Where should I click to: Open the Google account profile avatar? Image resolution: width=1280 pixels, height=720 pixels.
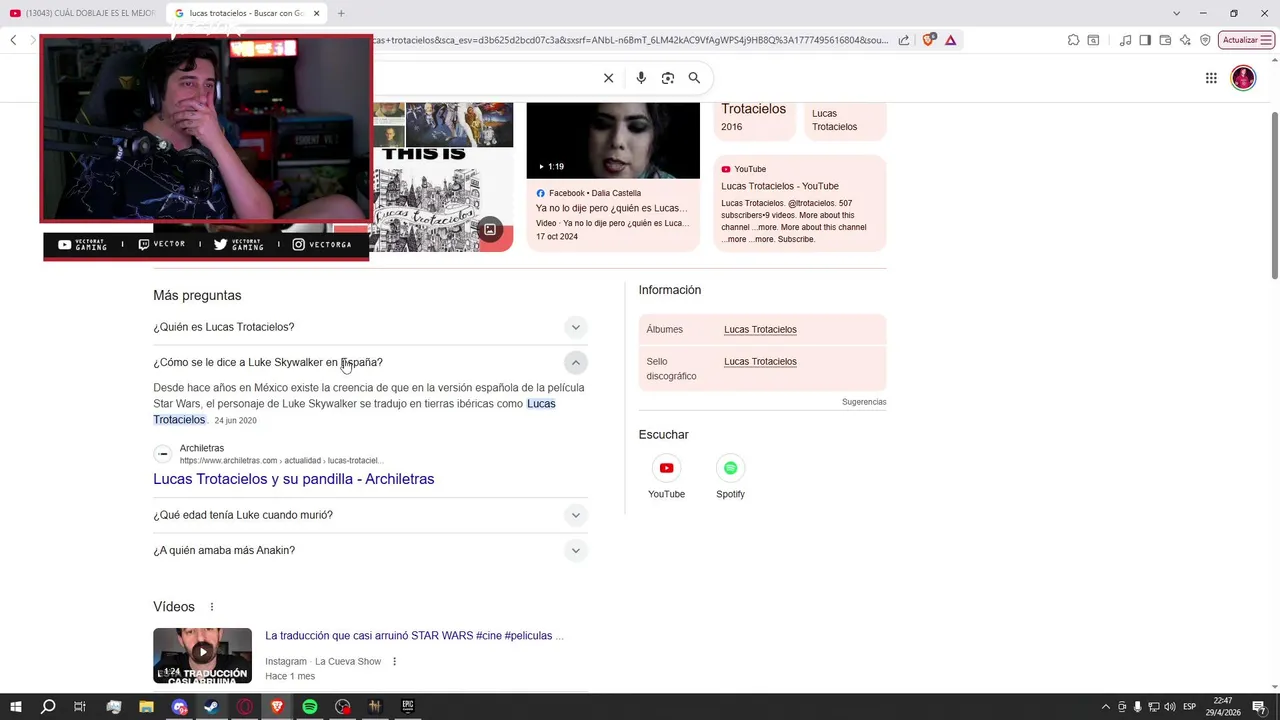[x=1243, y=78]
